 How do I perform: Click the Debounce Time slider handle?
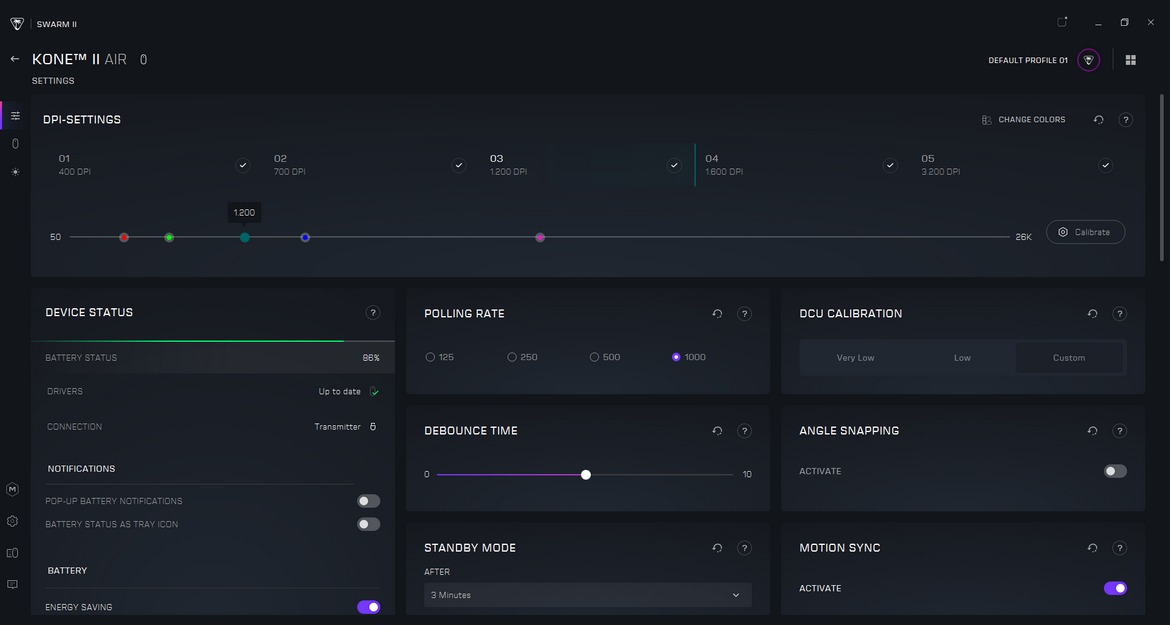pyautogui.click(x=586, y=475)
